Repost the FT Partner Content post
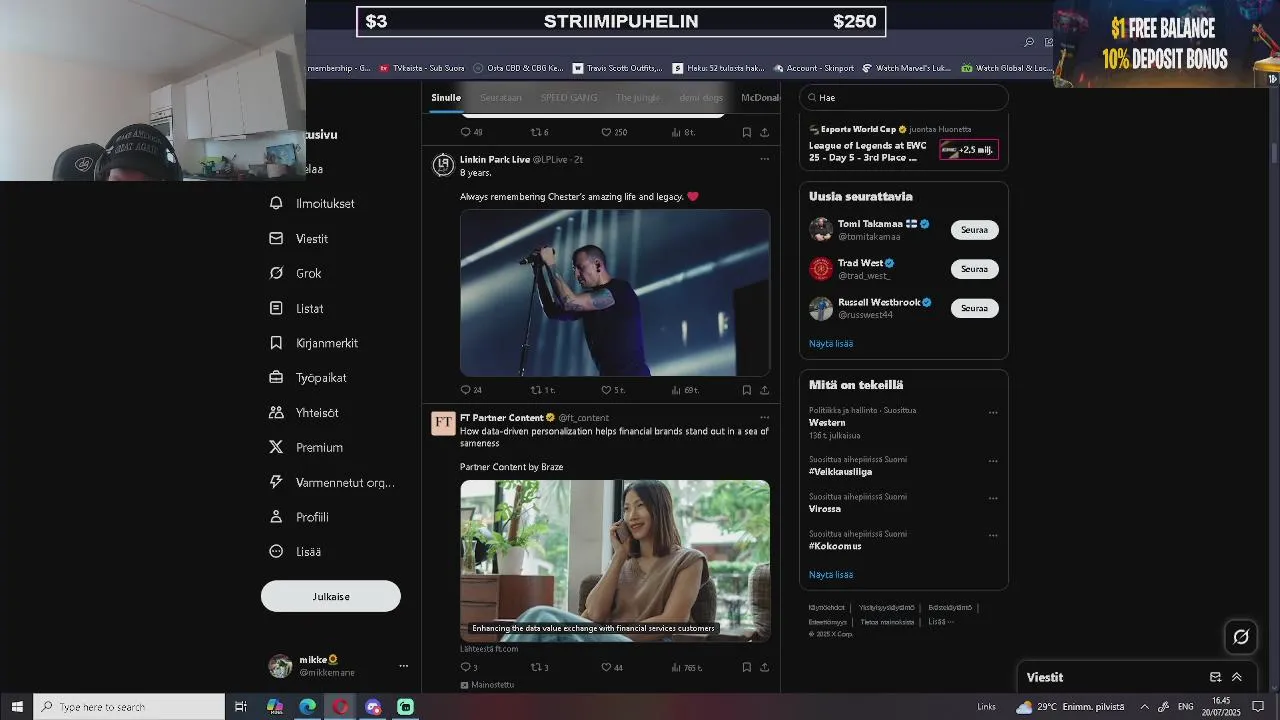 (x=539, y=667)
